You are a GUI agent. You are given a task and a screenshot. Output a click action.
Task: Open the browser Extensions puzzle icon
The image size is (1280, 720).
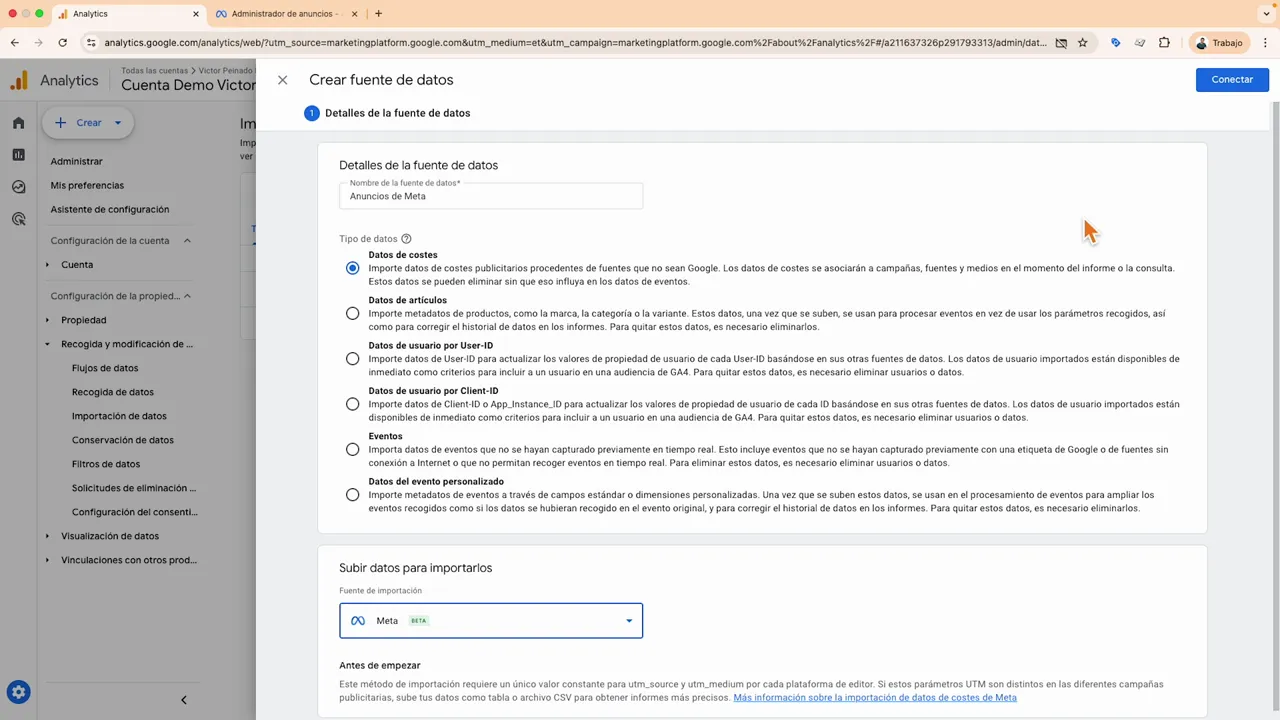(x=1164, y=43)
